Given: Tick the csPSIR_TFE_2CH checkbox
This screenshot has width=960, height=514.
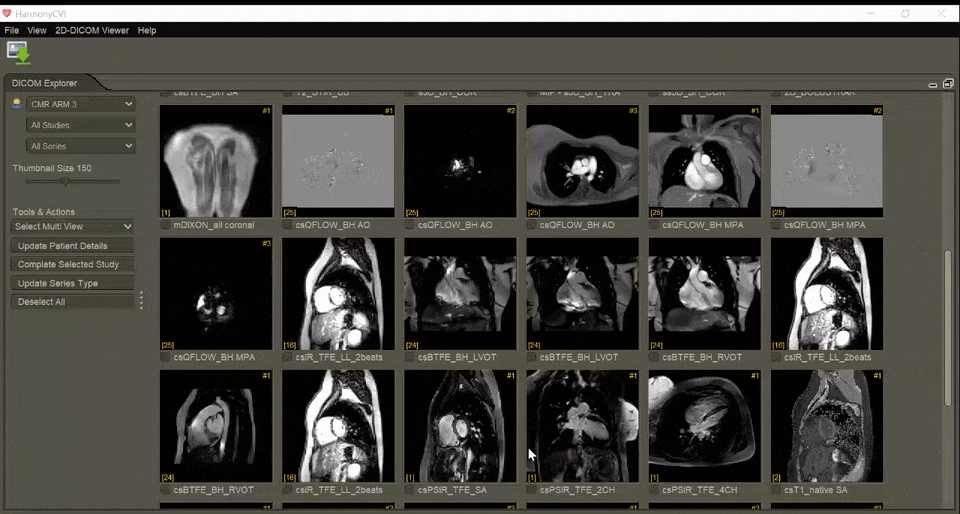Looking at the screenshot, I should 531,490.
